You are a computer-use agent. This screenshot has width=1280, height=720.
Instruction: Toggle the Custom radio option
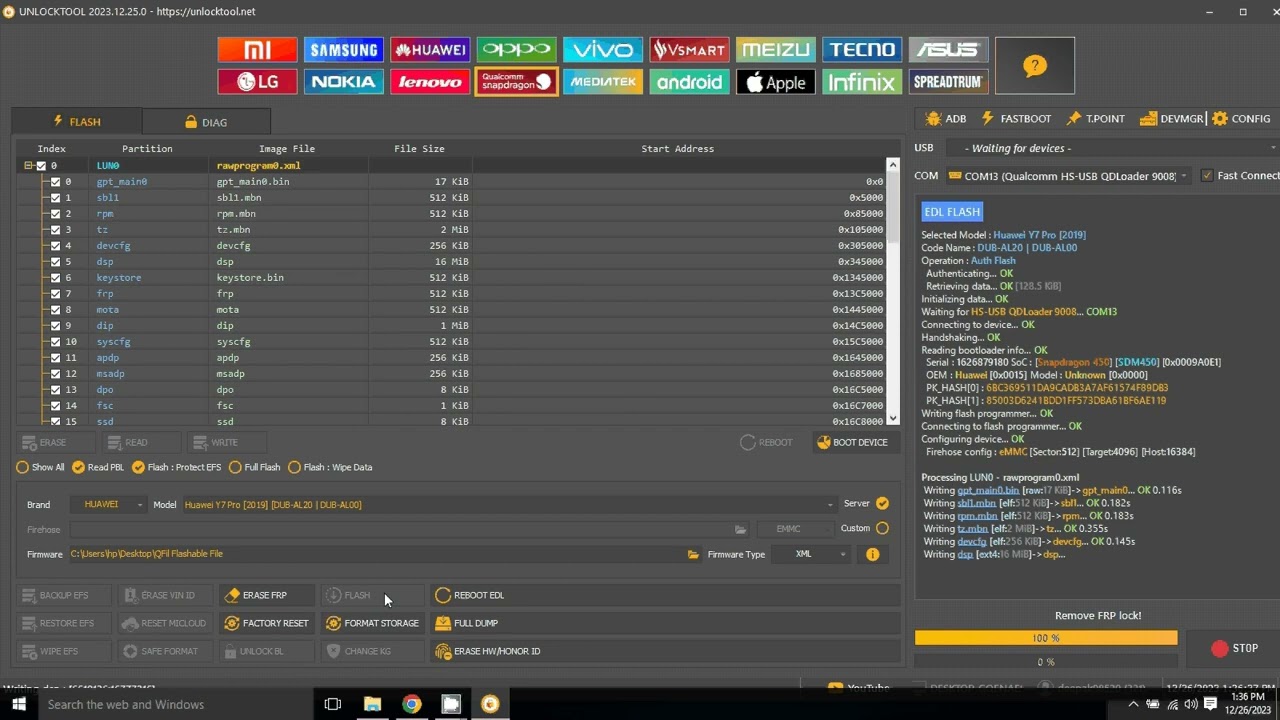tap(882, 528)
